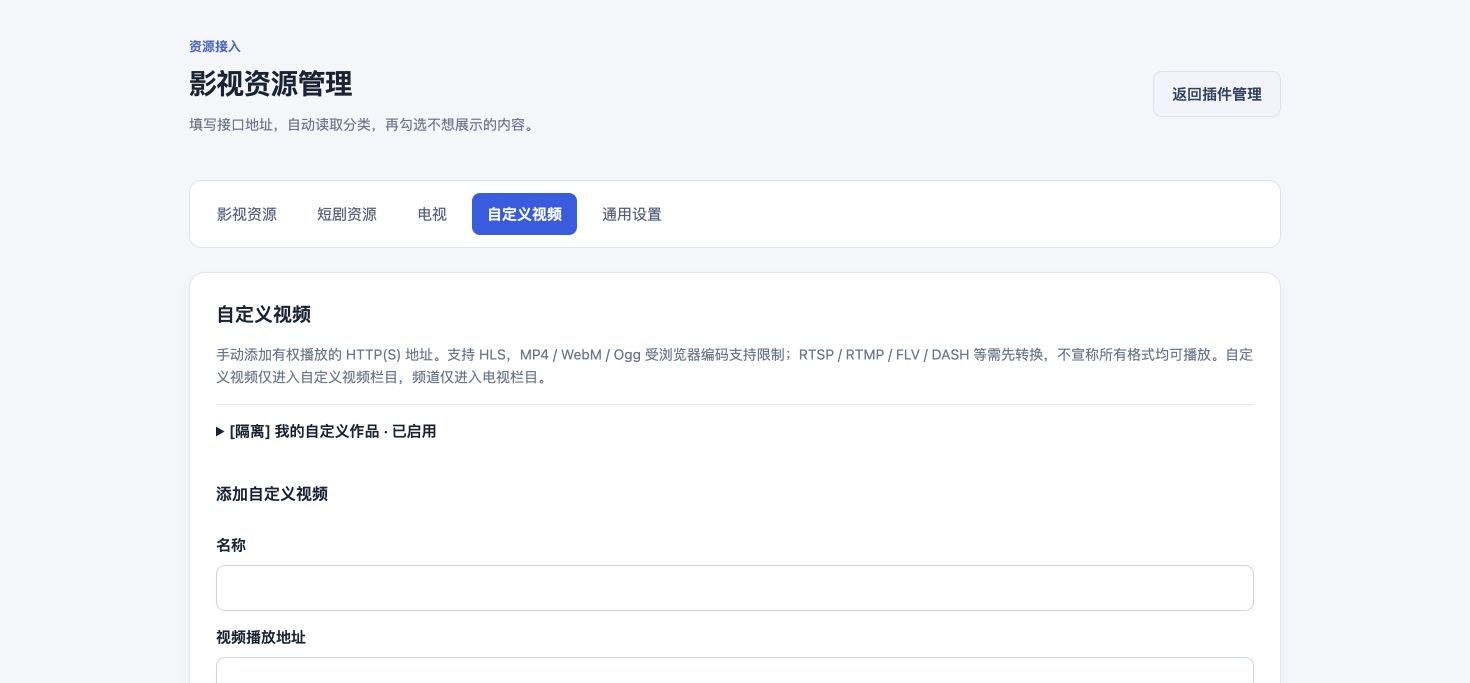Open the 短剧资源 tab
This screenshot has height=683, width=1470.
click(347, 214)
